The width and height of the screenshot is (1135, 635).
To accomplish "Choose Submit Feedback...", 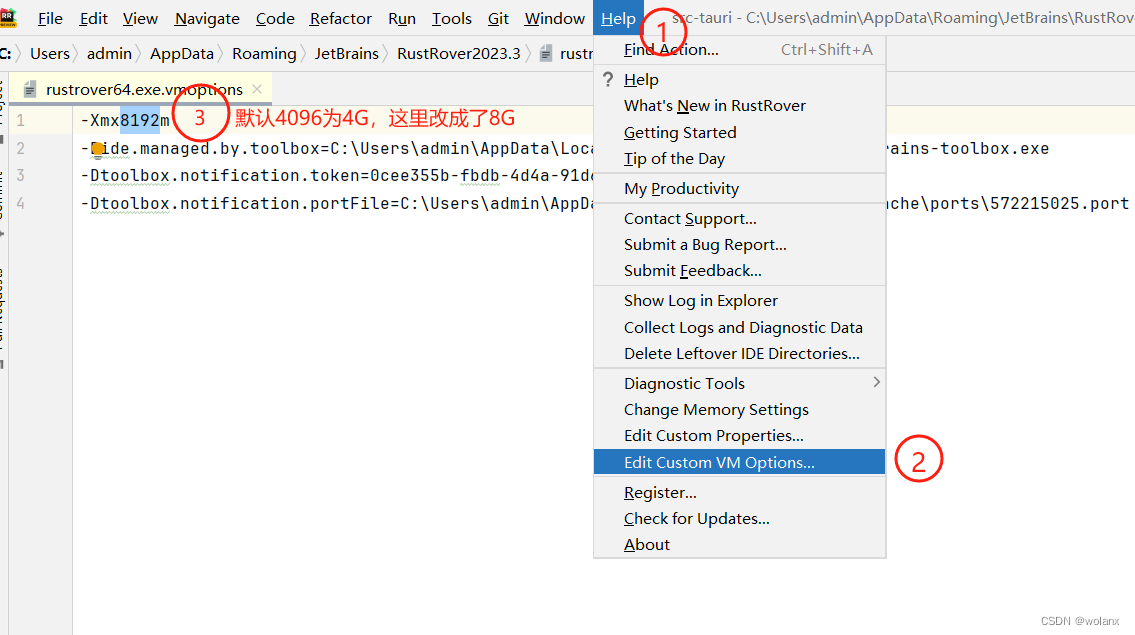I will 739,271.
